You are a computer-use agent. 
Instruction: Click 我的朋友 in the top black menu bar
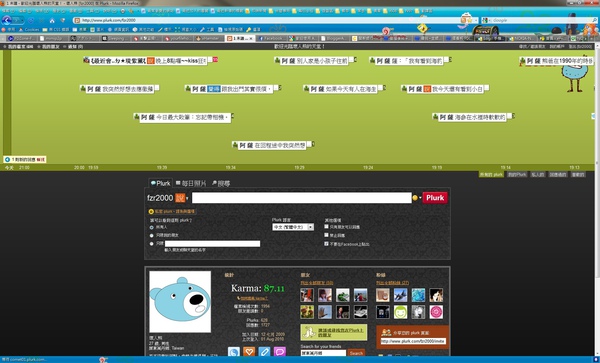[51, 47]
